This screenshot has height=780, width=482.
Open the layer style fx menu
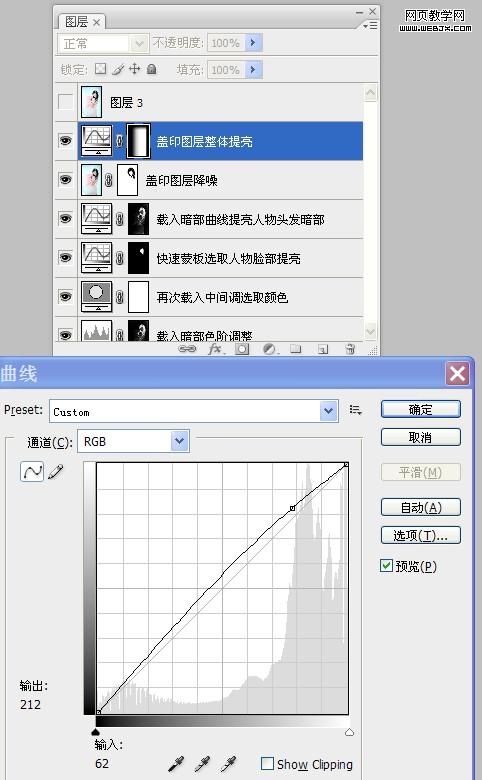click(x=215, y=349)
